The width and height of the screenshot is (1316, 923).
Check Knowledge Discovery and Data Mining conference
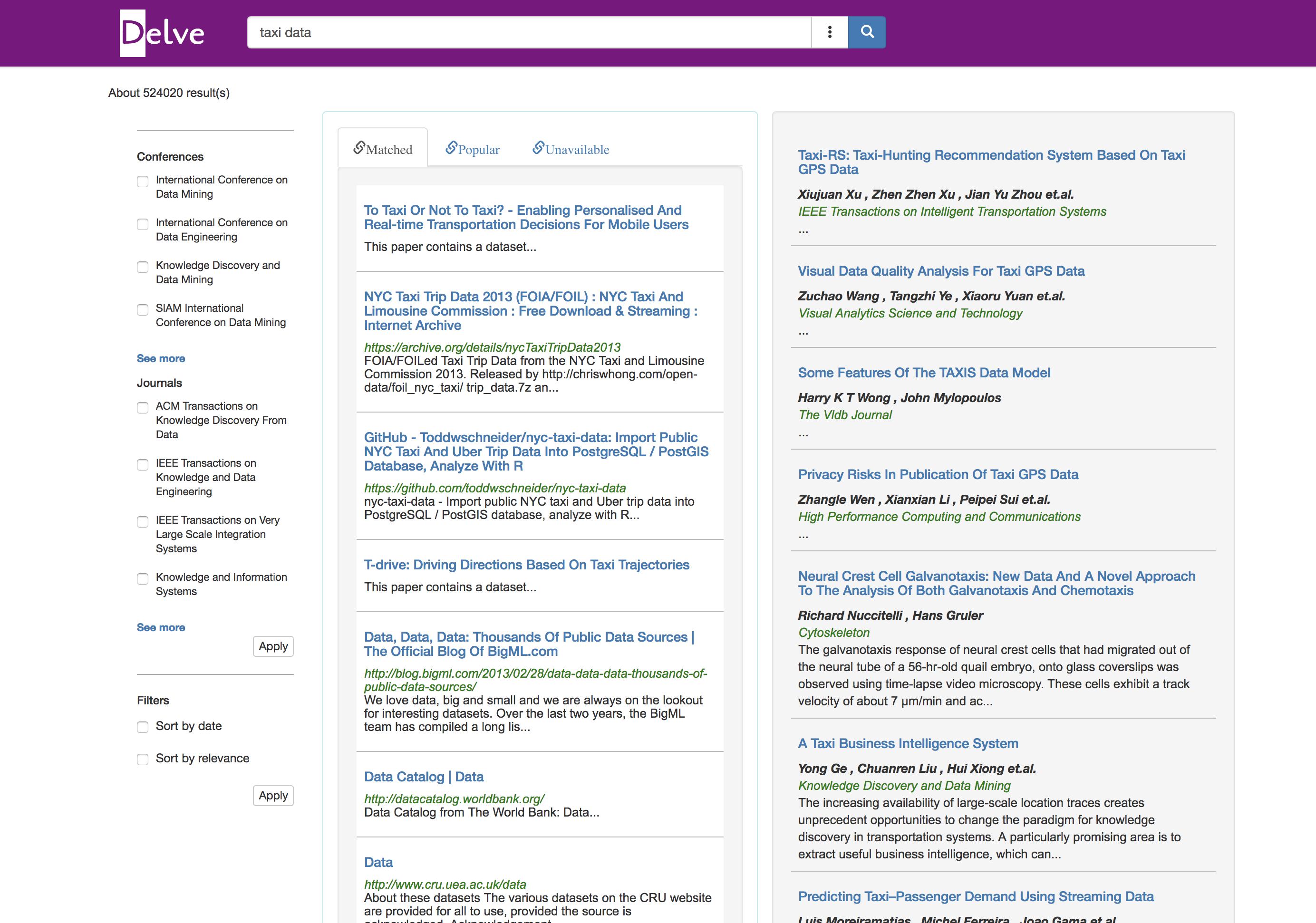[143, 267]
